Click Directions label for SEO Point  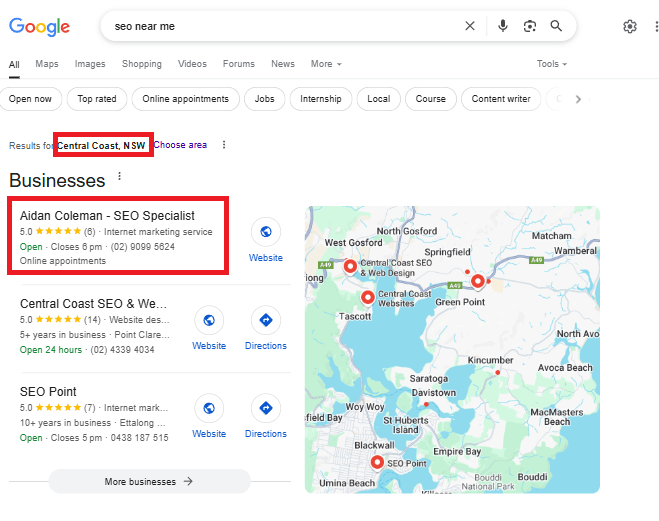click(x=266, y=434)
